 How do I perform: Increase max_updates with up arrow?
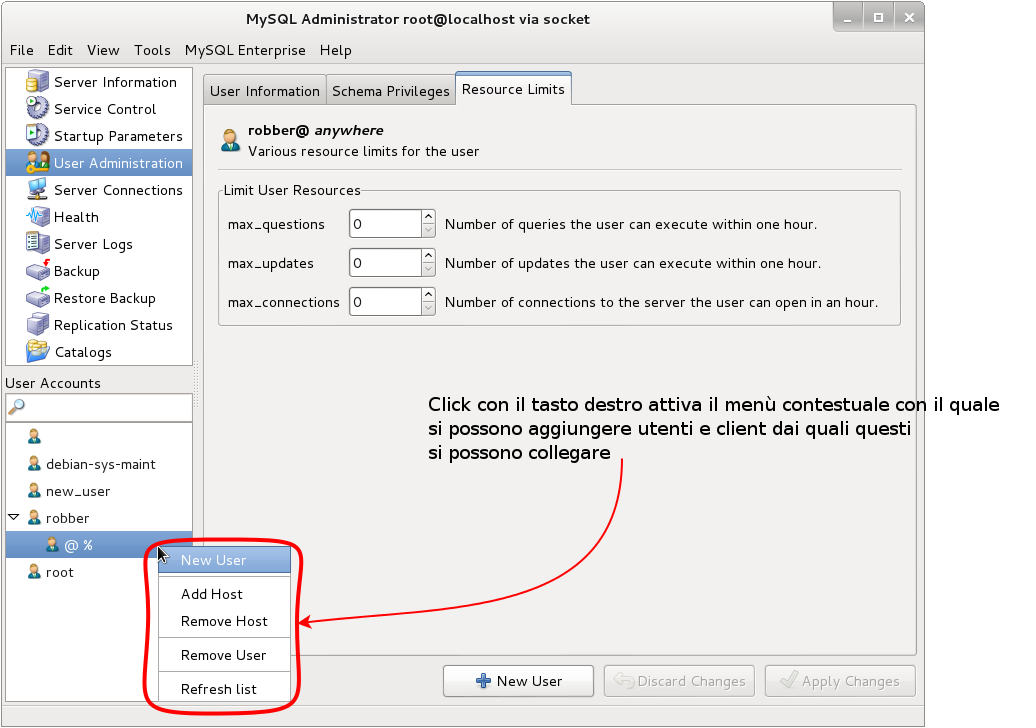point(428,256)
